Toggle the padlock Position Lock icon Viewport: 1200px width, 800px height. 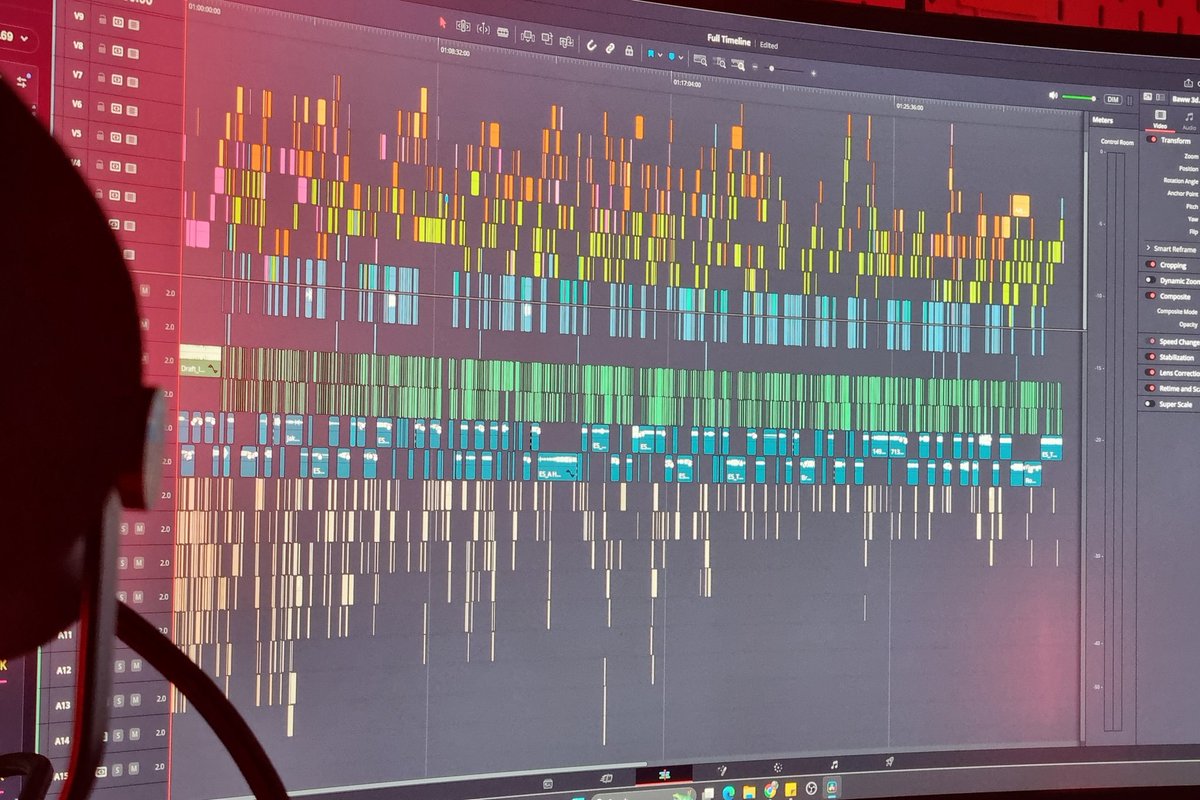pyautogui.click(x=629, y=50)
